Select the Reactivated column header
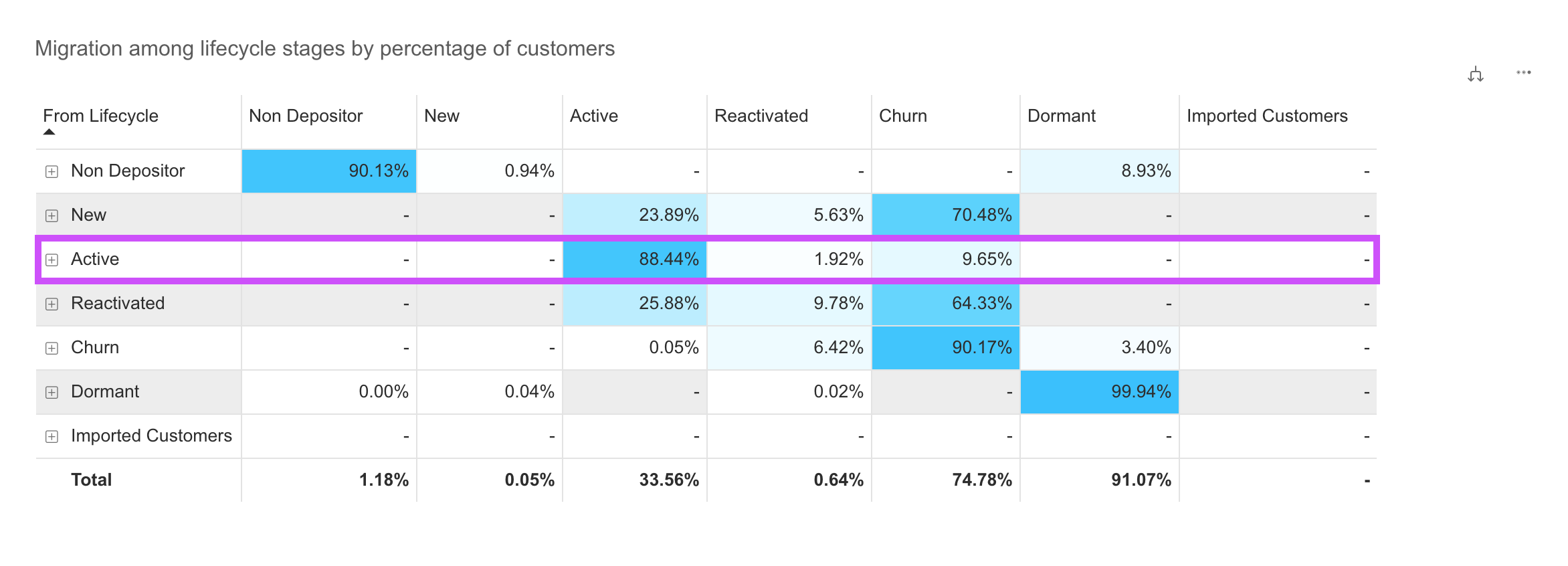The image size is (1568, 566). (x=761, y=116)
